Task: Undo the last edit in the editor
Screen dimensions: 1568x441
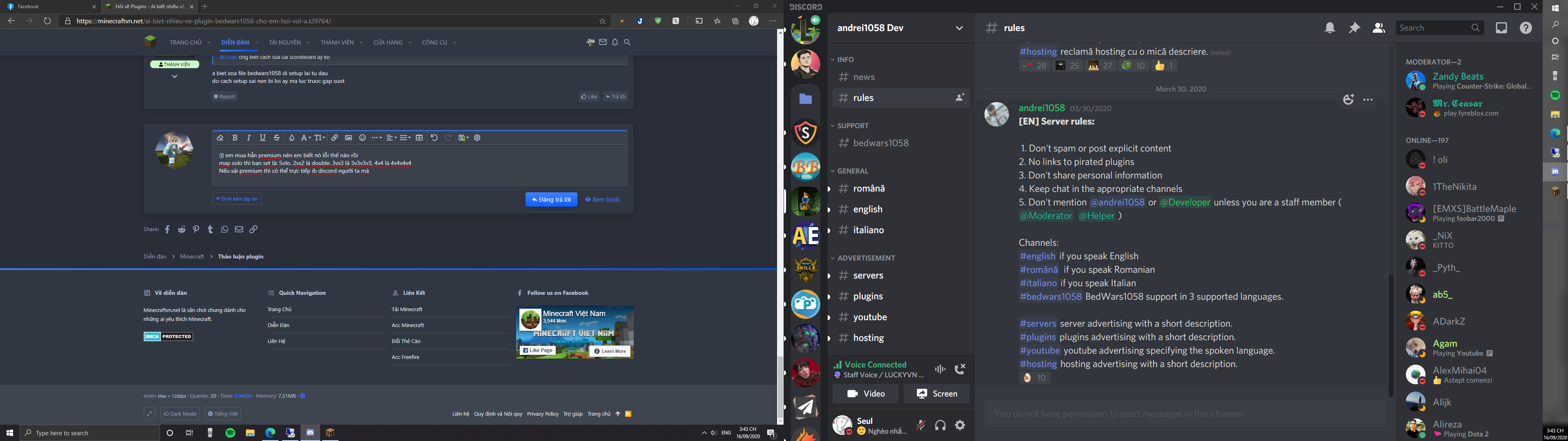Action: pyautogui.click(x=434, y=138)
